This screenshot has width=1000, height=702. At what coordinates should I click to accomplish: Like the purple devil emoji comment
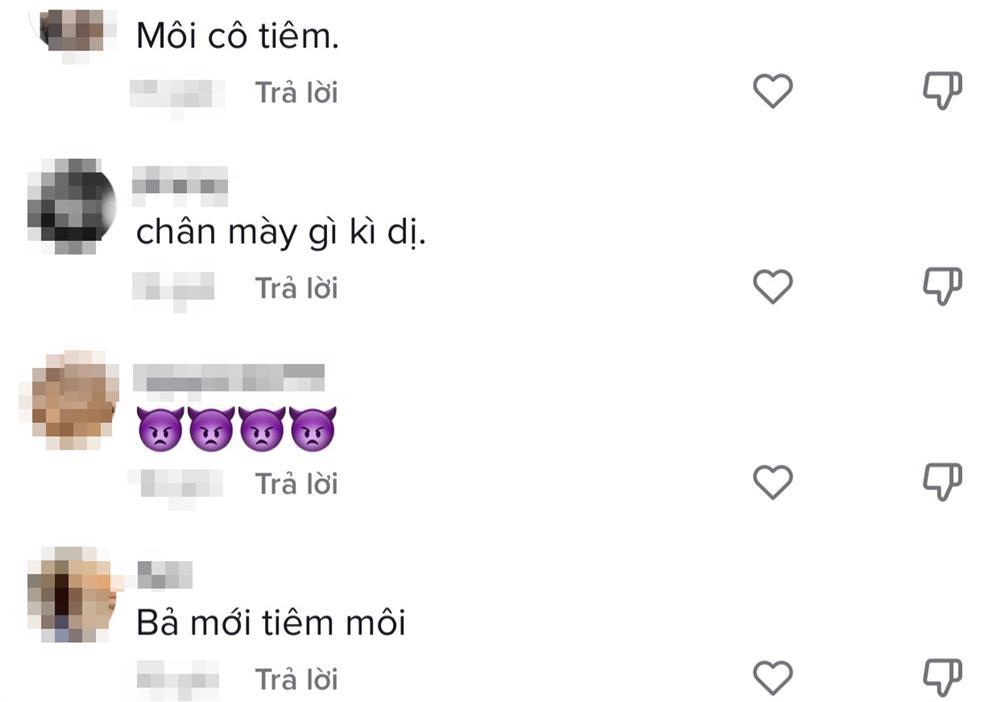[772, 484]
